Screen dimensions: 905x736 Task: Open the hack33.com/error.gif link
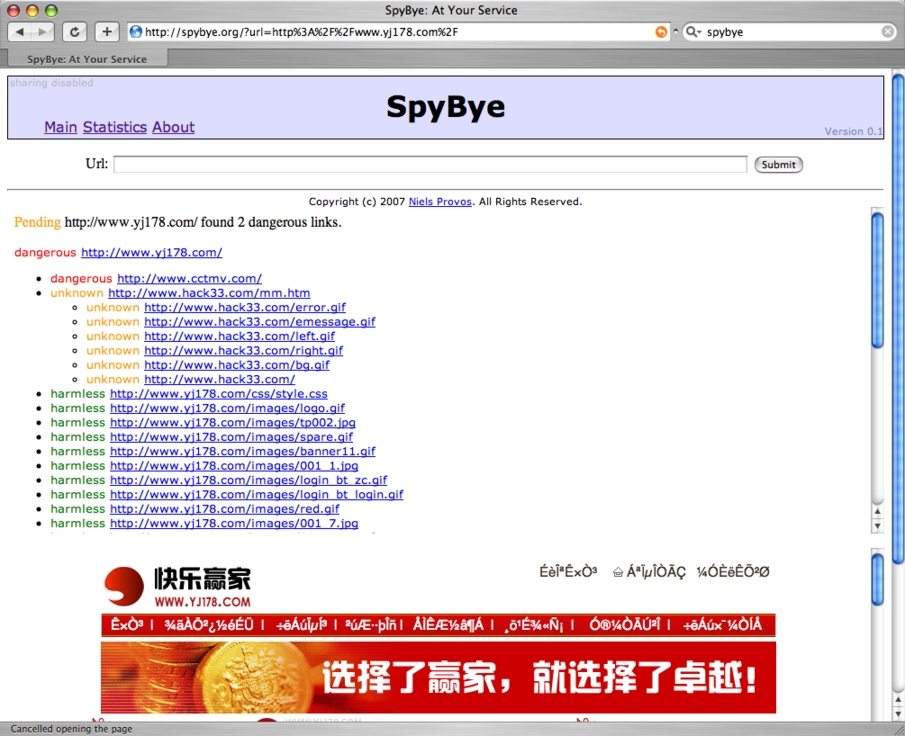tap(245, 307)
